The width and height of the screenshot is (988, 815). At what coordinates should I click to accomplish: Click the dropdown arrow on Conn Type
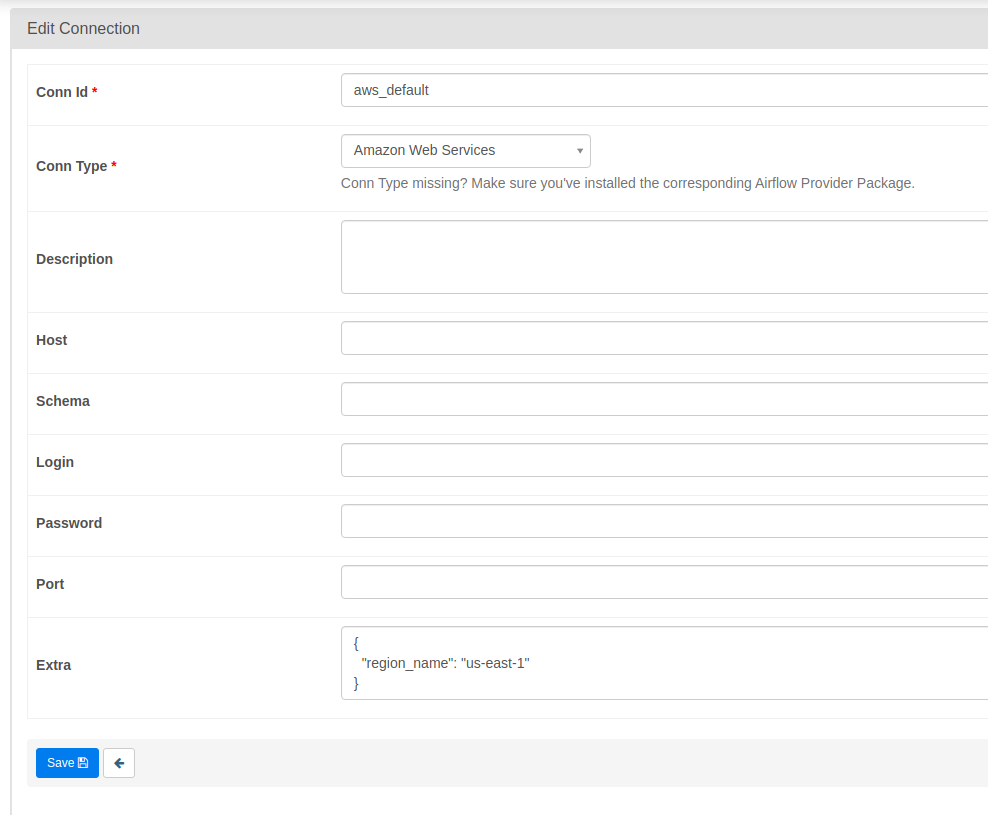pyautogui.click(x=580, y=150)
